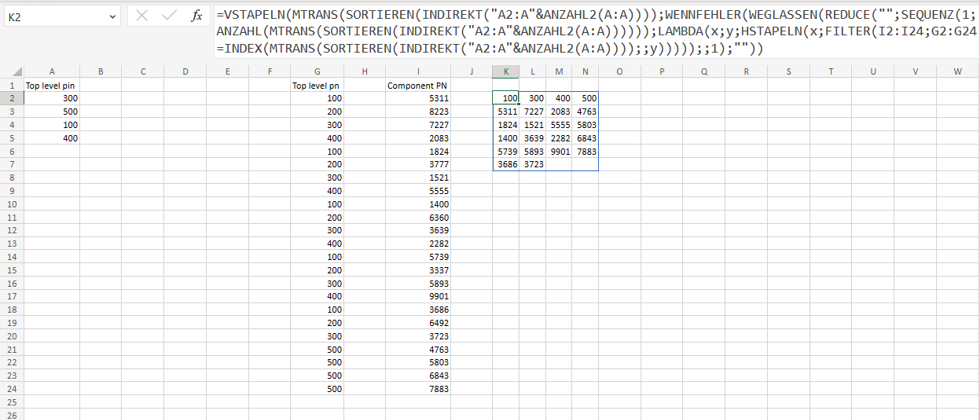Screen dimensions: 979x420
Task: Select row 24 header
Action: (x=12, y=389)
